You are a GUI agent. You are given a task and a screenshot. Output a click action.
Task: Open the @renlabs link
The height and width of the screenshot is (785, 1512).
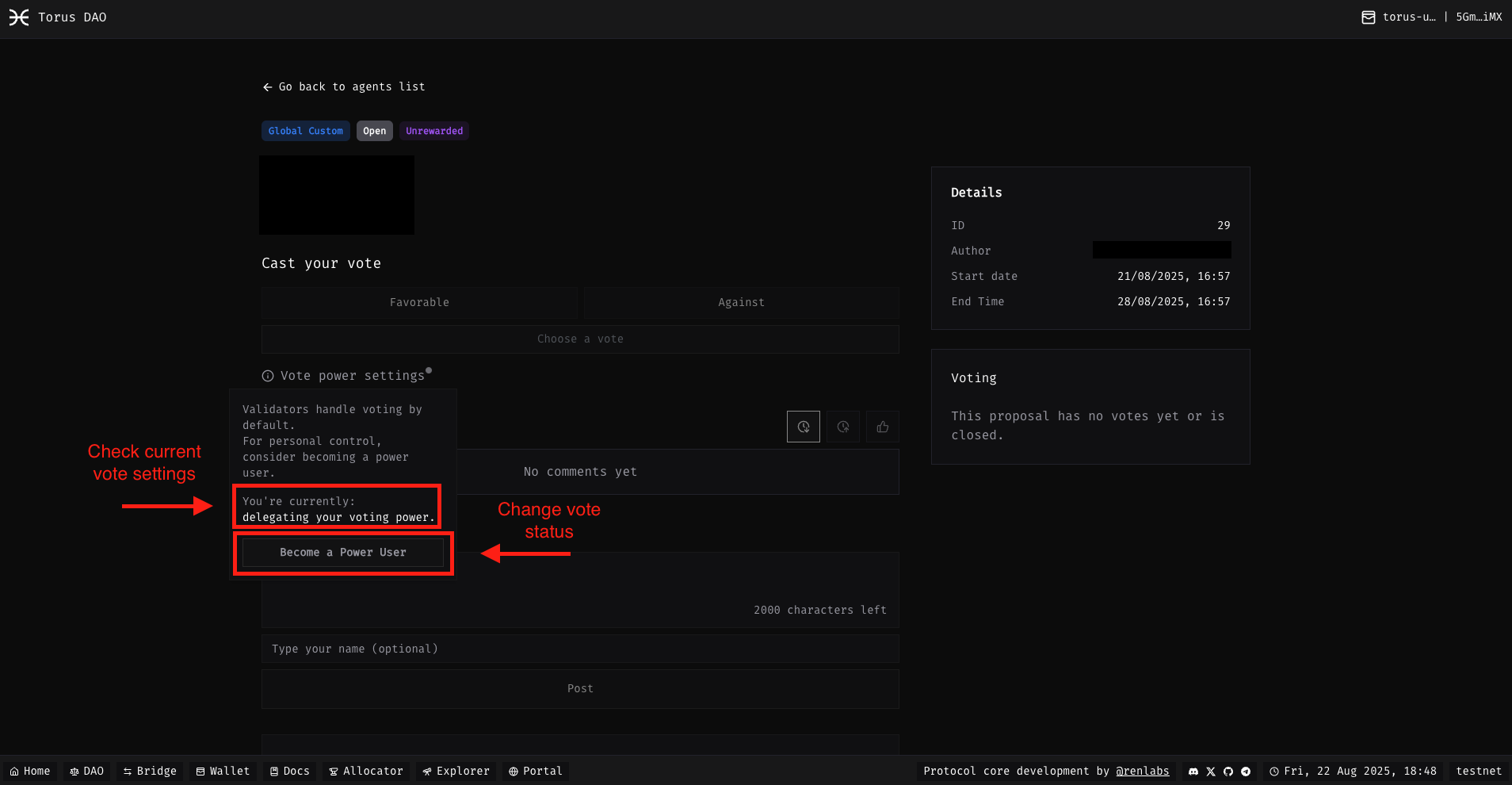coord(1142,771)
